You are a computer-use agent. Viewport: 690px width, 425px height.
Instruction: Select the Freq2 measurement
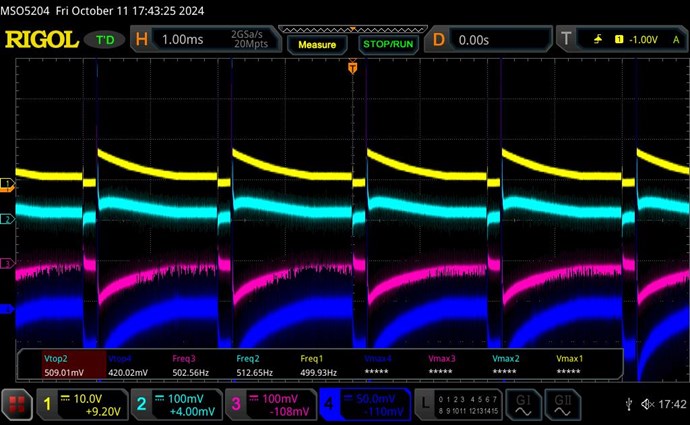click(254, 365)
